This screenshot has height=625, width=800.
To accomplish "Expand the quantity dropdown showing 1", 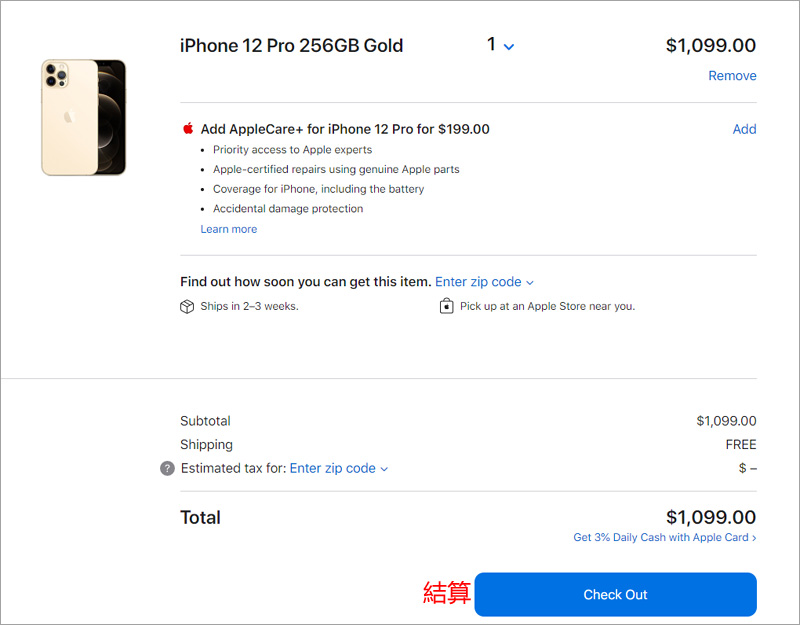I will pos(500,45).
